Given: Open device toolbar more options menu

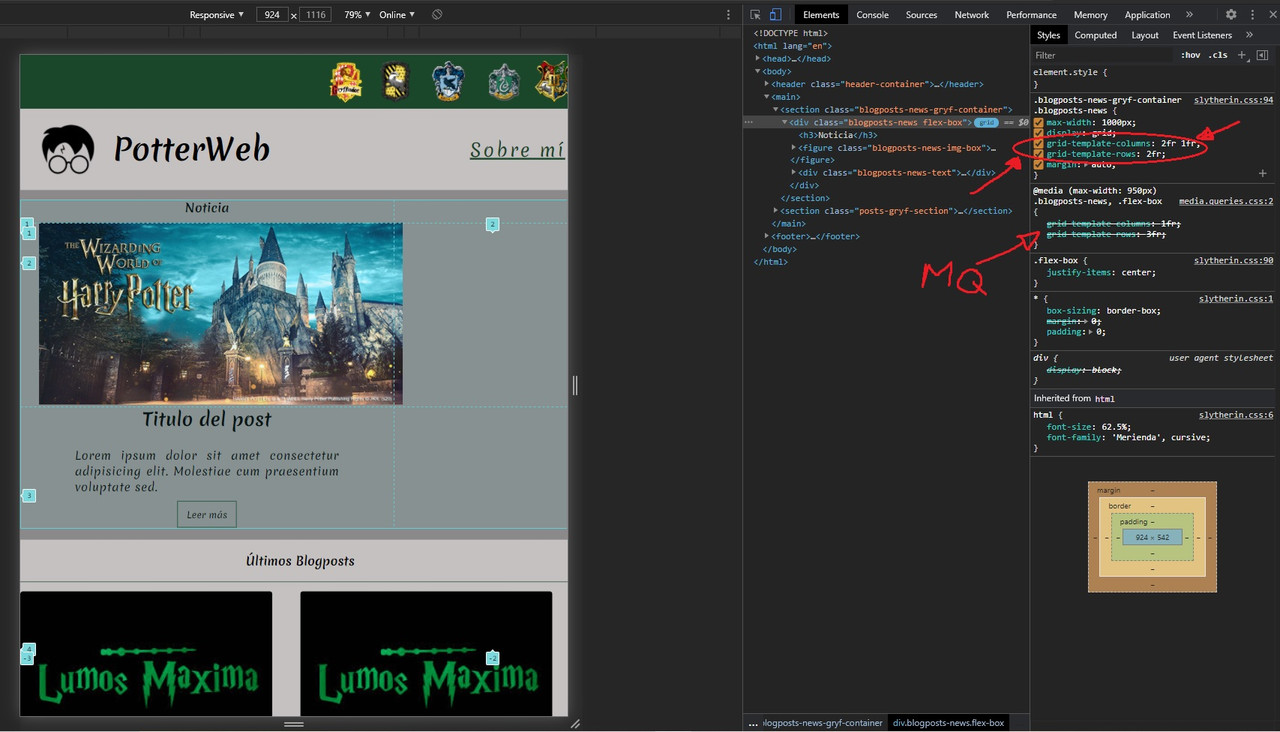Looking at the screenshot, I should (728, 15).
